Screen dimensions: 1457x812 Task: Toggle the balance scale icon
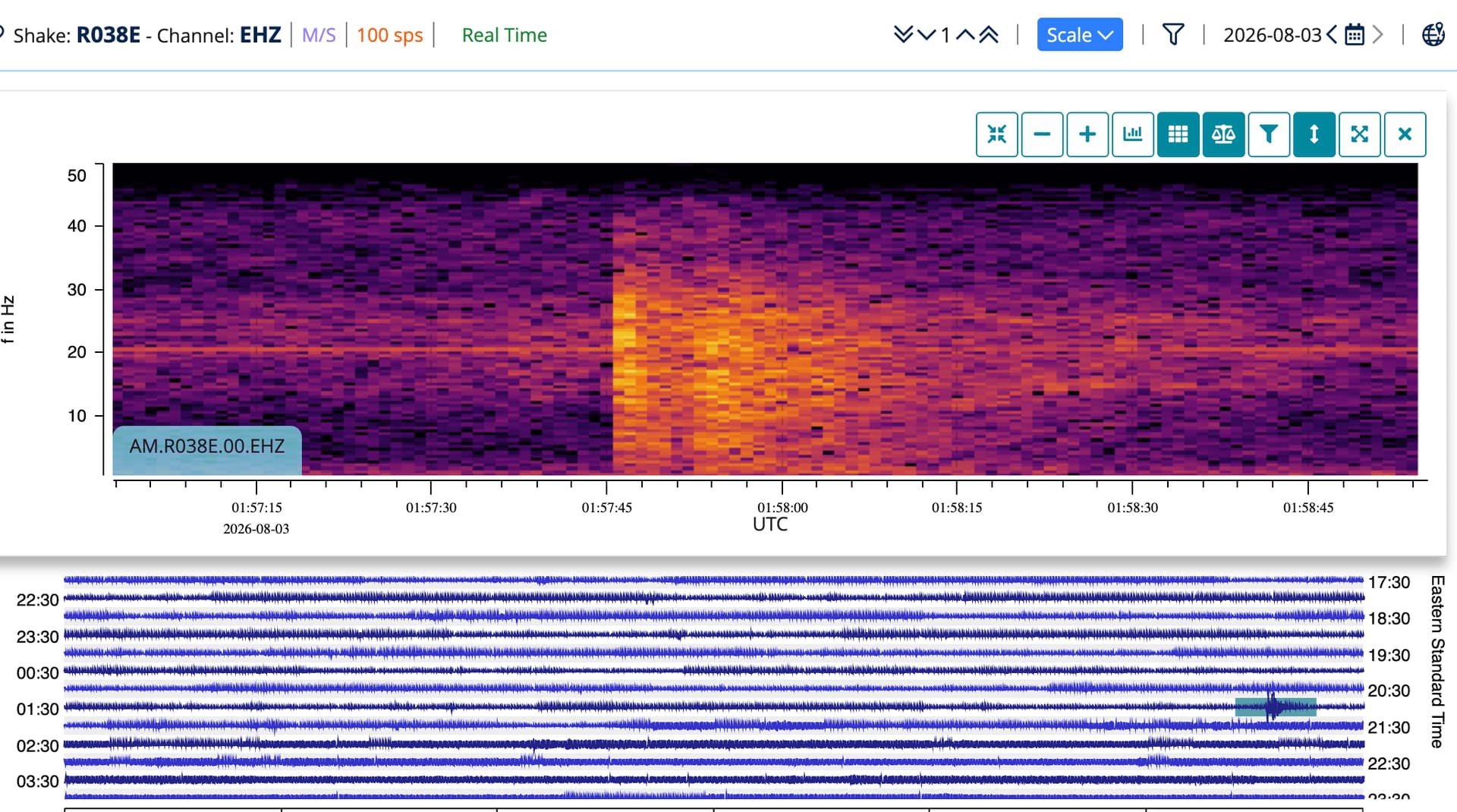coord(1223,134)
